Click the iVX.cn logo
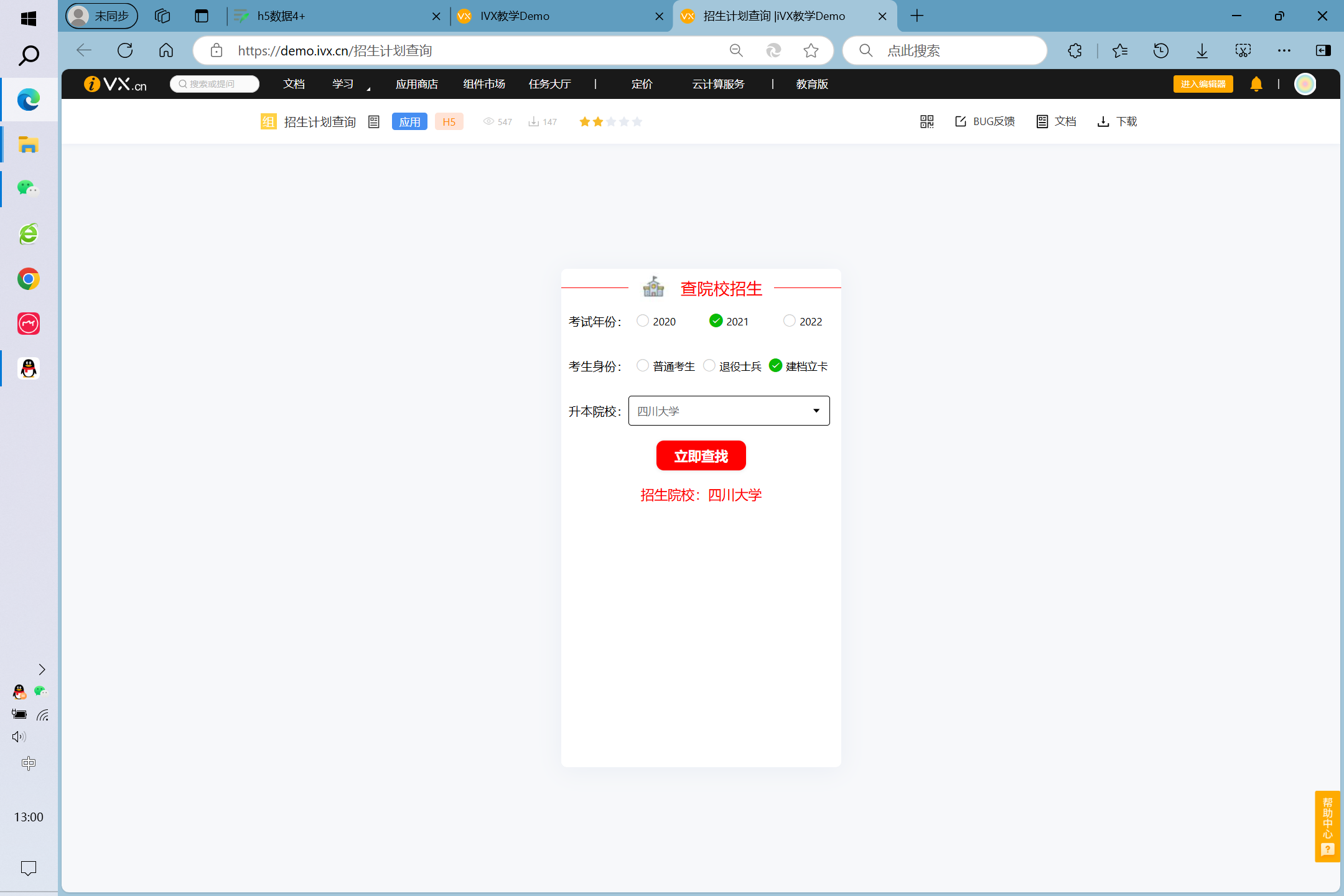 (x=116, y=84)
